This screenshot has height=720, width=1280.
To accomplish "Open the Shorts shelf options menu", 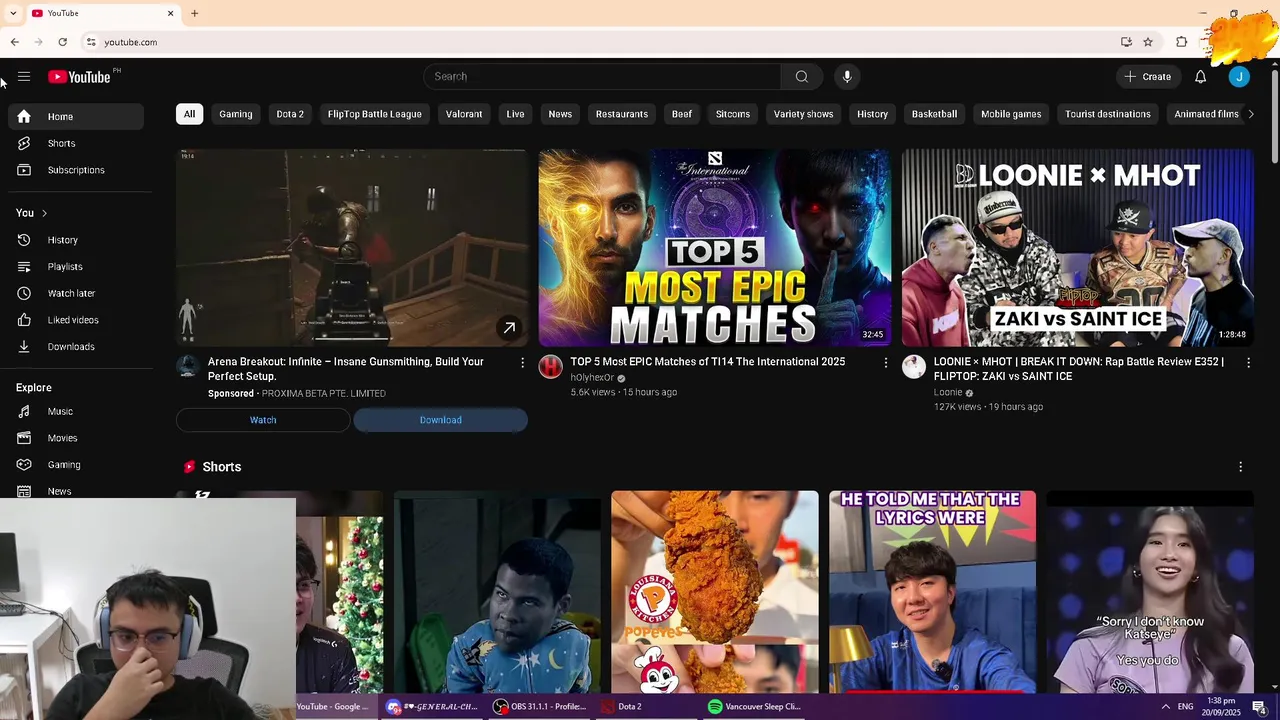I will (1240, 467).
